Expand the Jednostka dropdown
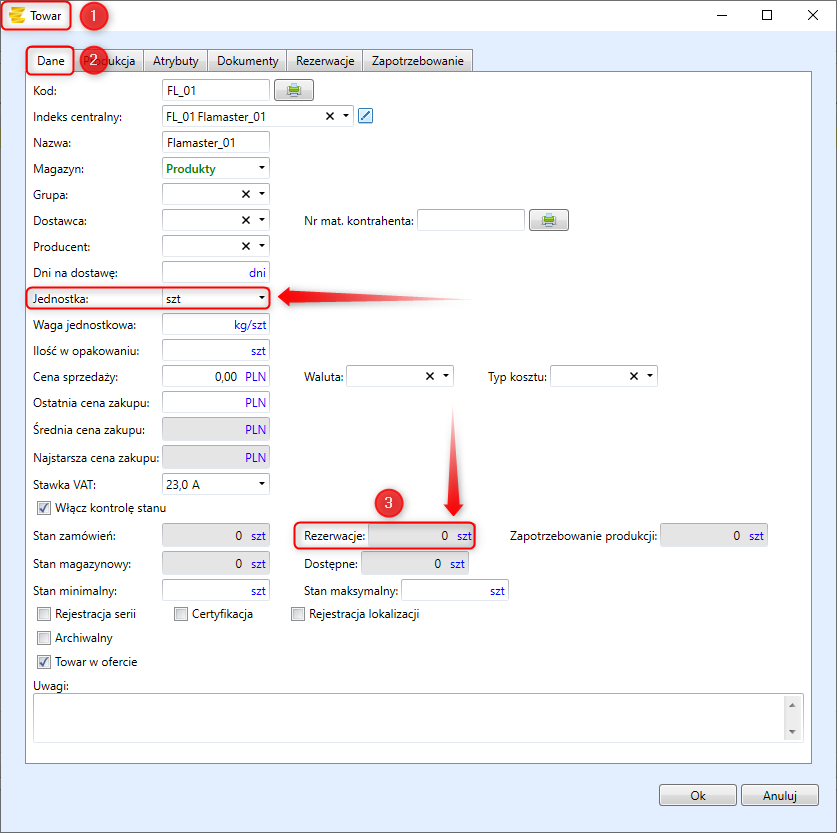The height and width of the screenshot is (833, 837). pyautogui.click(x=261, y=298)
